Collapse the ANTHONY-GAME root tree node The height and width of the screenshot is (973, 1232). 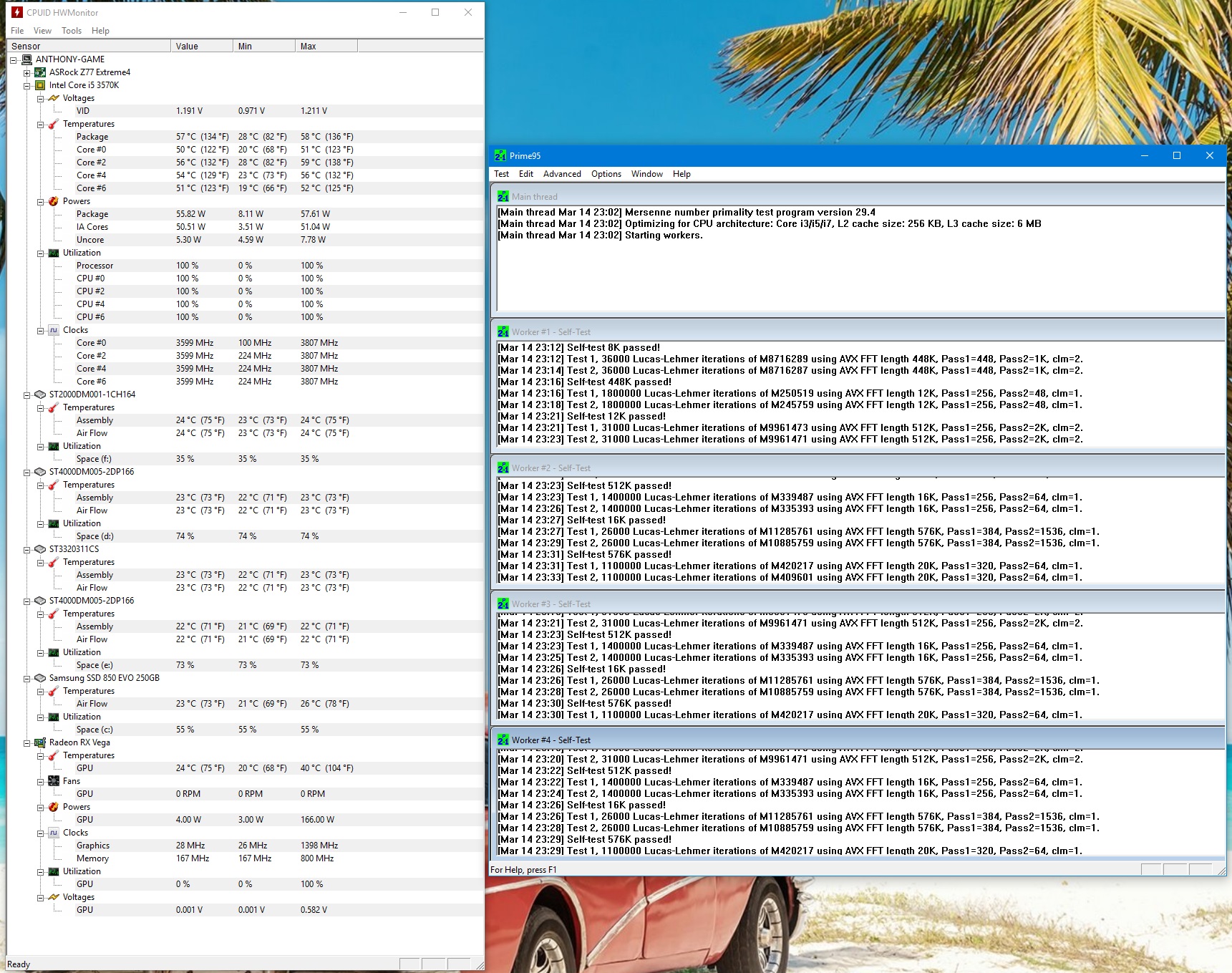point(13,60)
